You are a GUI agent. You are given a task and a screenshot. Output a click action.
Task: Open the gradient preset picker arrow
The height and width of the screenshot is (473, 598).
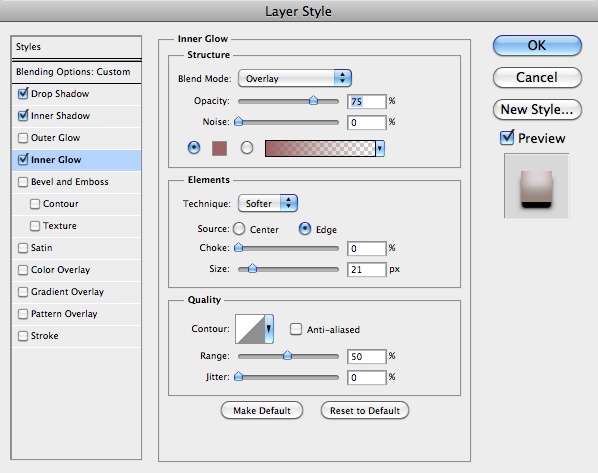[x=380, y=148]
